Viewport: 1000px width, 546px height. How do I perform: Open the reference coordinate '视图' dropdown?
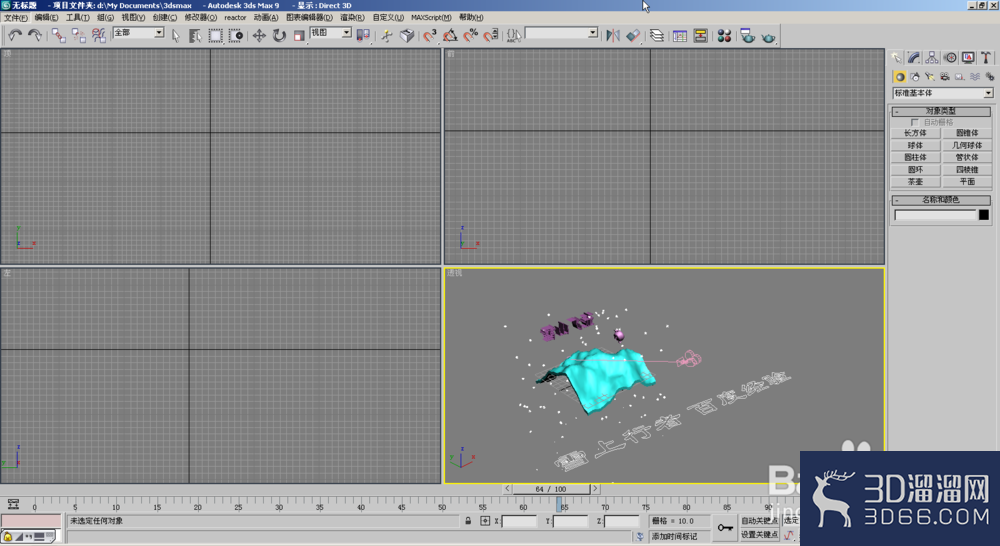tap(331, 33)
